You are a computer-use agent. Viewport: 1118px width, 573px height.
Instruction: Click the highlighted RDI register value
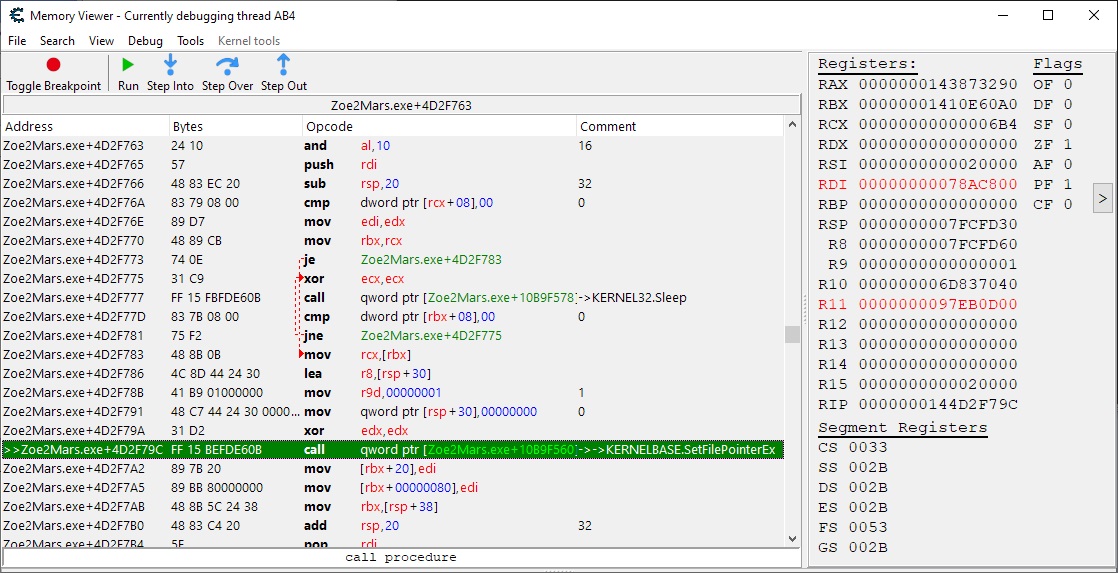pos(937,185)
